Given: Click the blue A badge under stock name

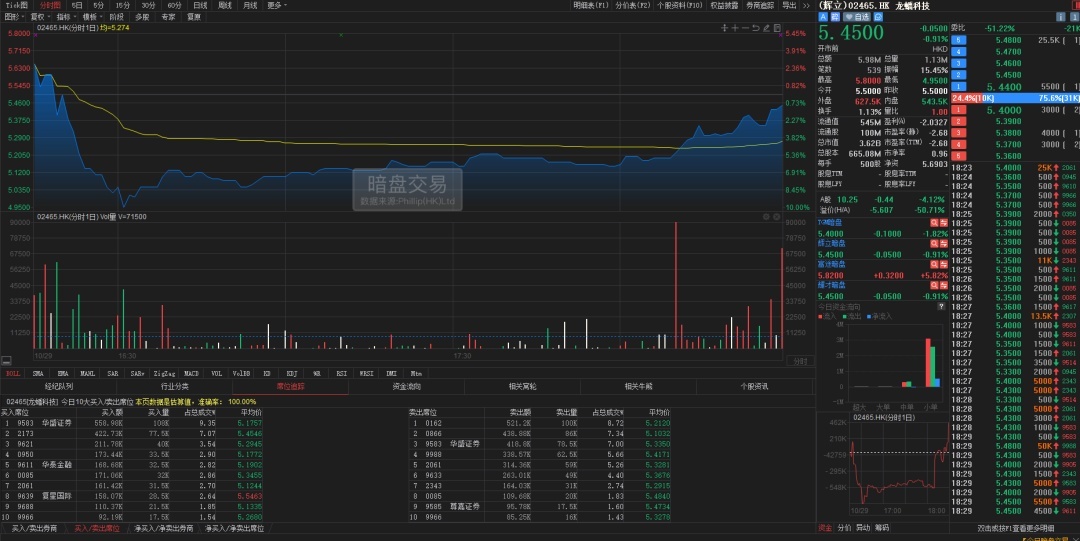Looking at the screenshot, I should tap(823, 17).
